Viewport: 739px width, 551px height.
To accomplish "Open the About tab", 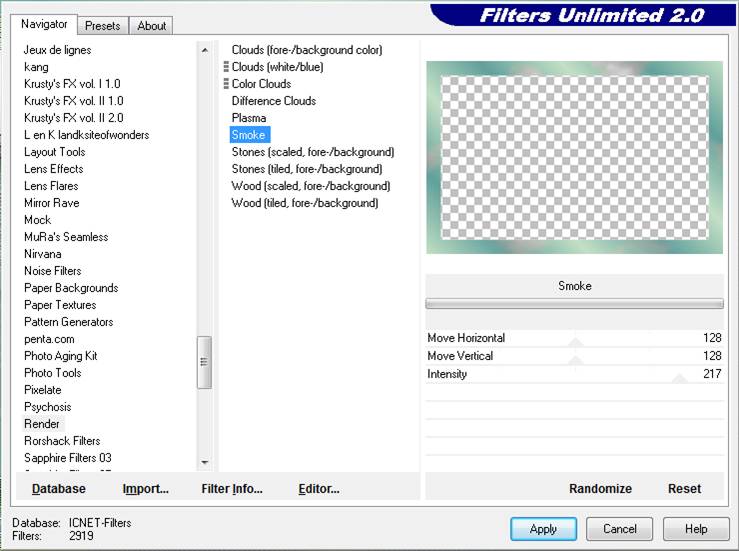I will tap(152, 26).
